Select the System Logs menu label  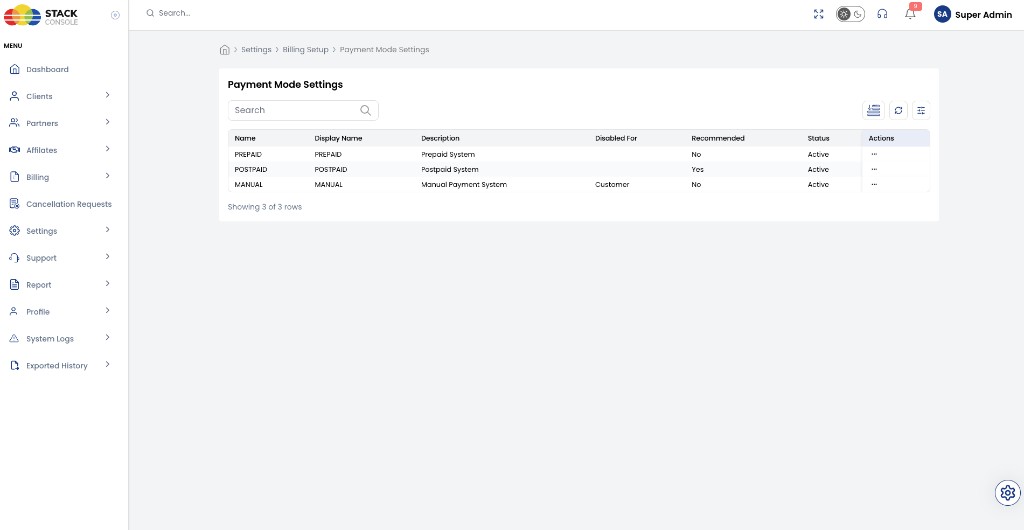[x=50, y=339]
